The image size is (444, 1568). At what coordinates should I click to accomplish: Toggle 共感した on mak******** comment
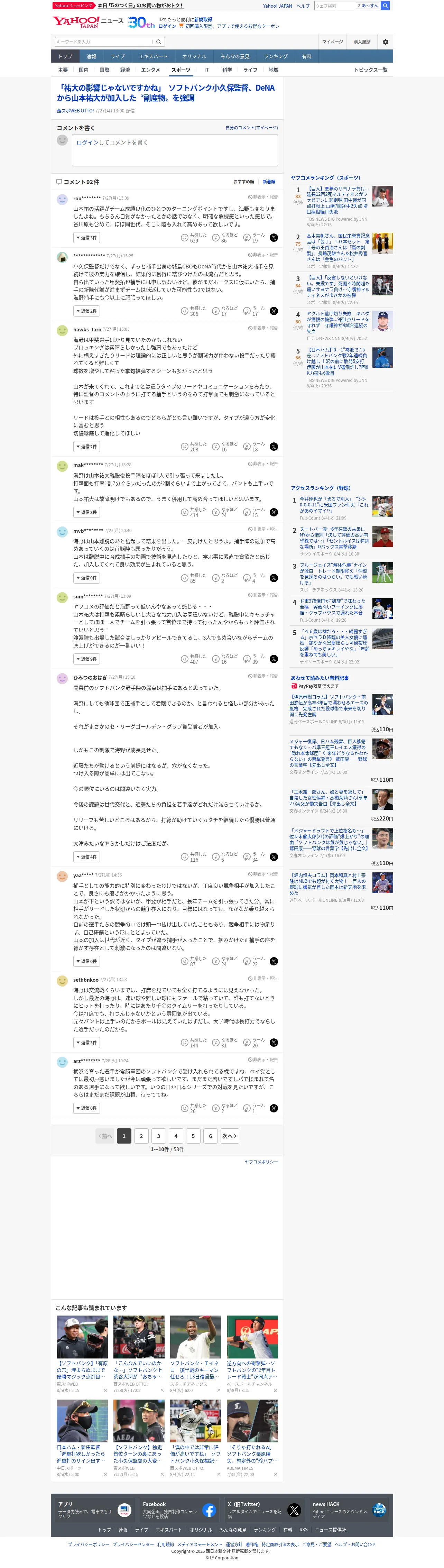[193, 513]
